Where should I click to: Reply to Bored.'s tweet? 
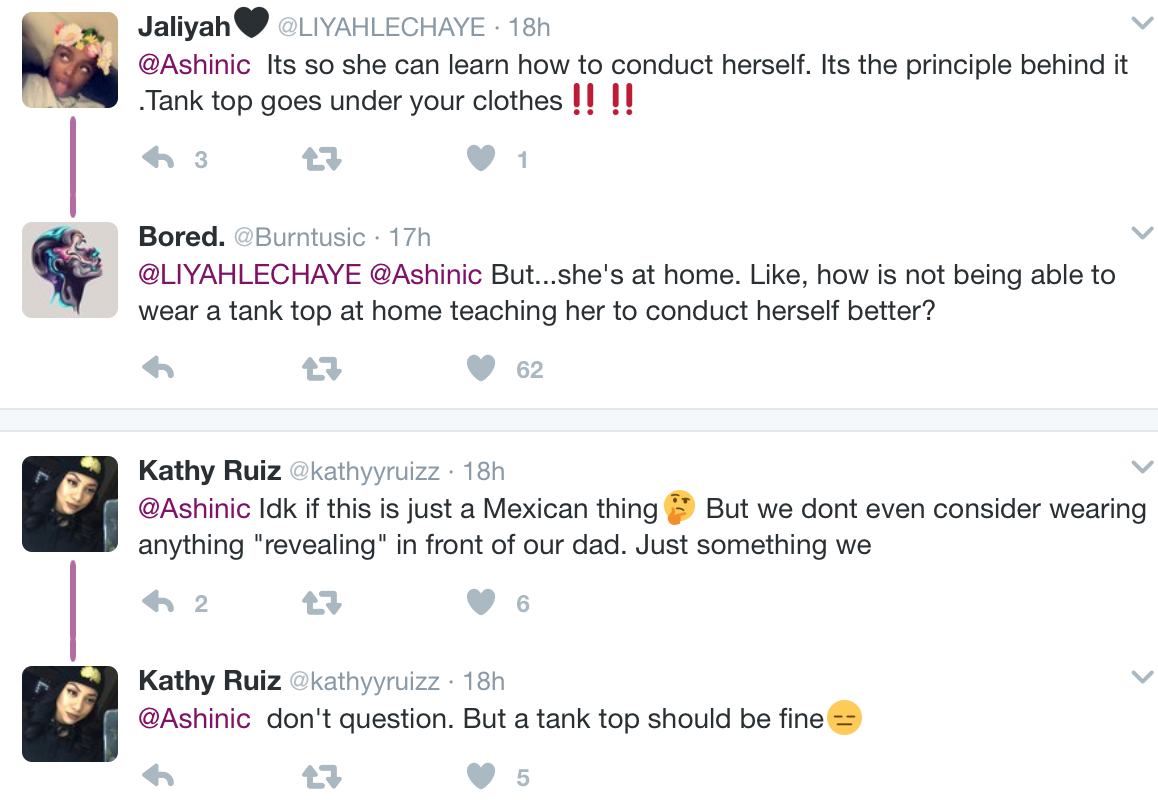[159, 369]
